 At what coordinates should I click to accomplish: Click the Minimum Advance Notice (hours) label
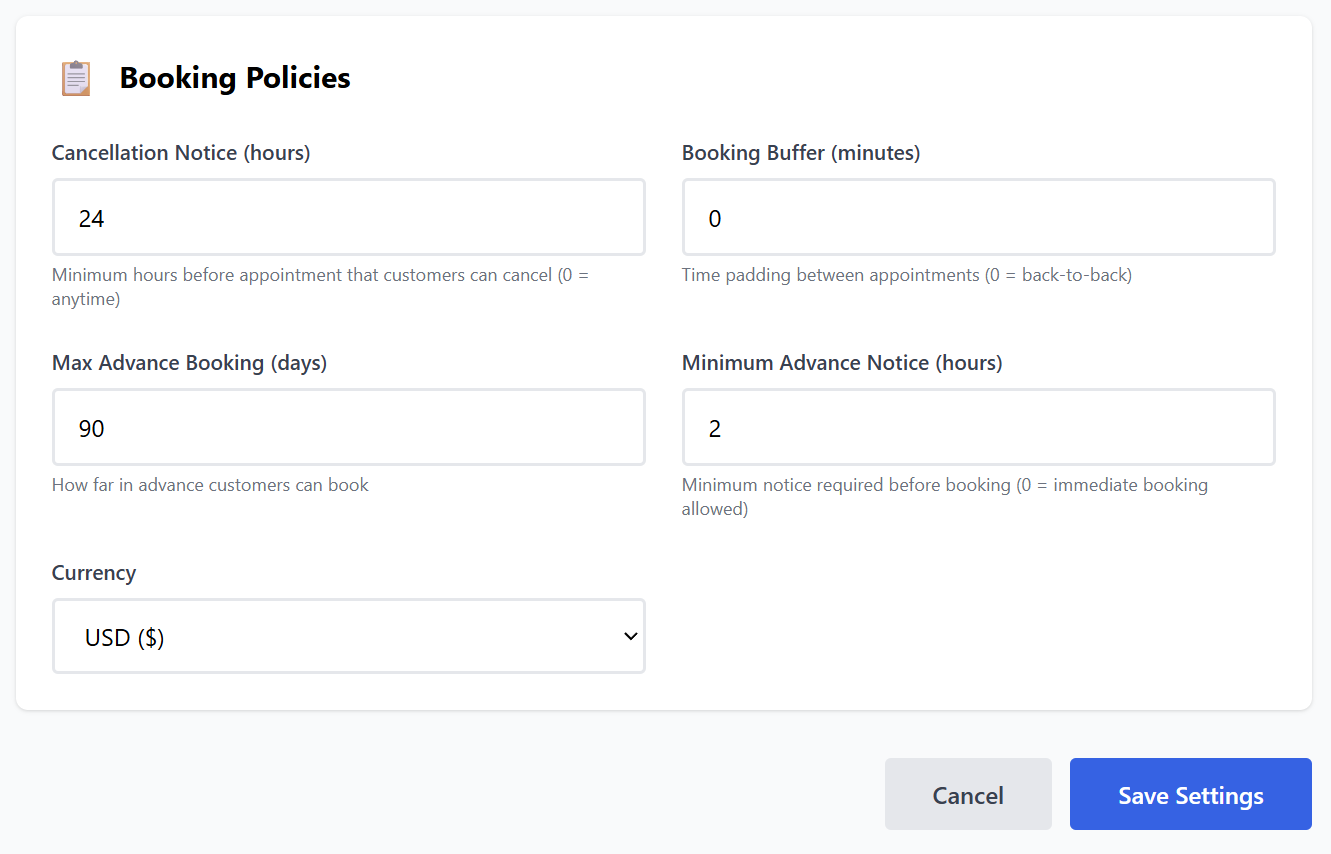click(841, 363)
